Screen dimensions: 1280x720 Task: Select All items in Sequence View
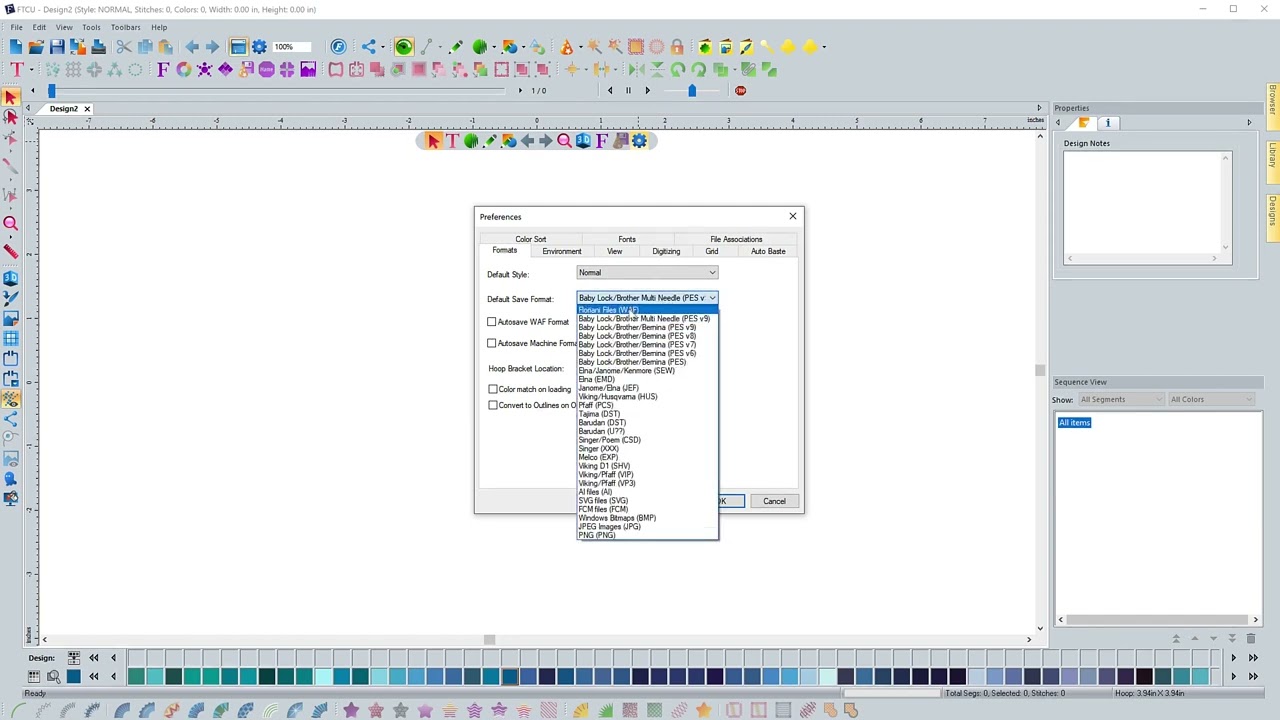point(1075,423)
